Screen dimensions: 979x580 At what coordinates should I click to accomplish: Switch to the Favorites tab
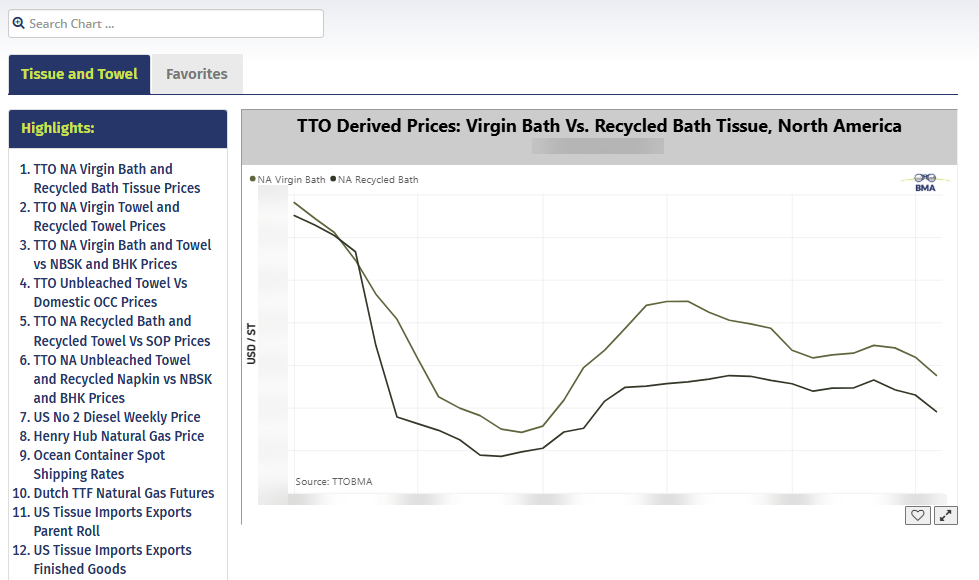[x=196, y=74]
